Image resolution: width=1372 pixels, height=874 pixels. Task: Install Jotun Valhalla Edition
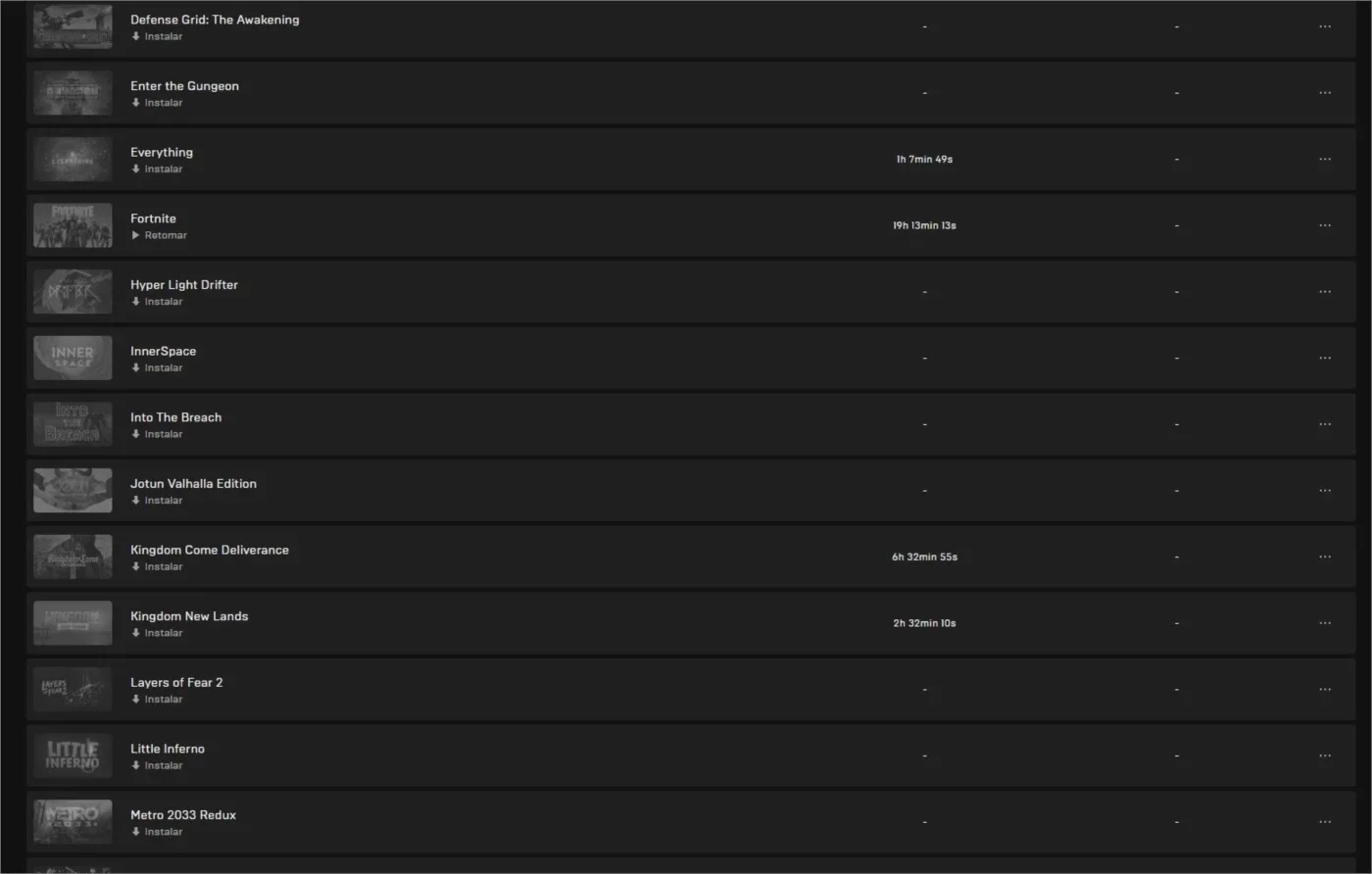coord(157,501)
